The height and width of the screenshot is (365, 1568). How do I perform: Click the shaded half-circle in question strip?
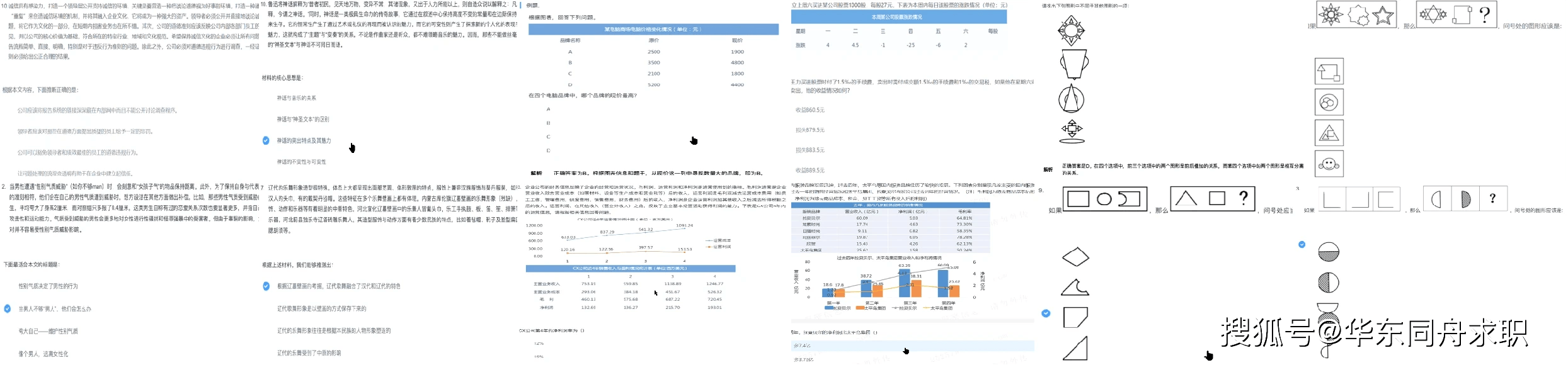(1466, 199)
